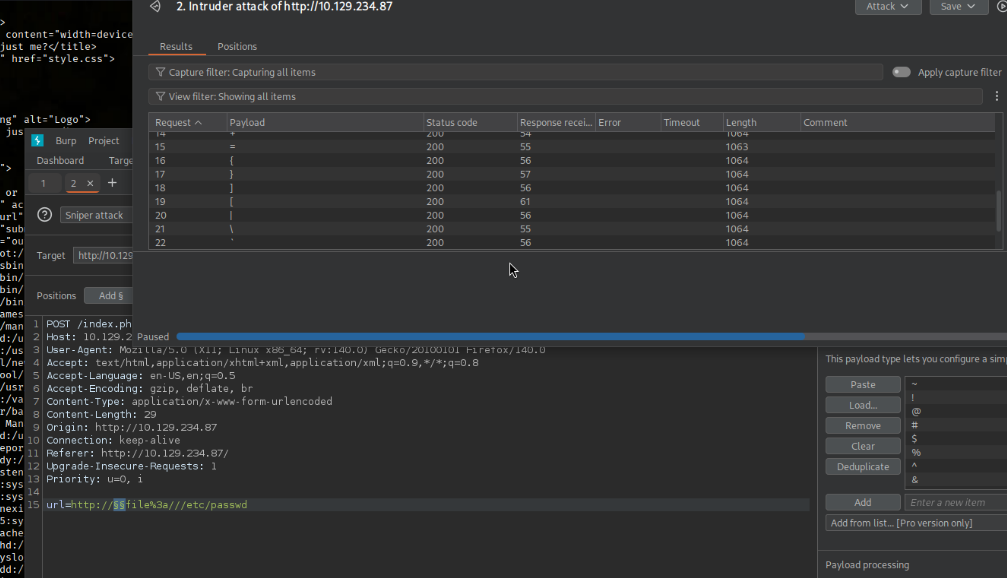Sort results by the Timeout column header
Viewport: 1007px width, 578px height.
[x=692, y=122]
